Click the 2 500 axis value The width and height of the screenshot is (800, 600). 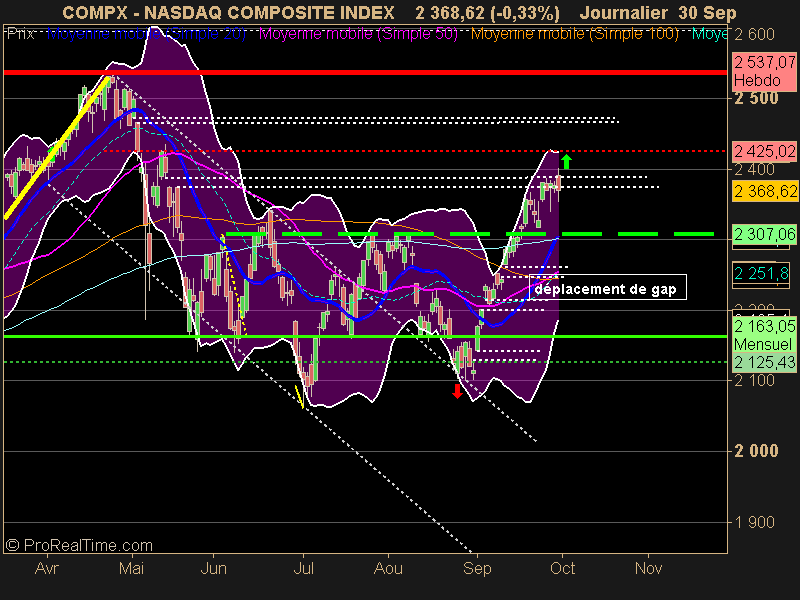tap(756, 98)
